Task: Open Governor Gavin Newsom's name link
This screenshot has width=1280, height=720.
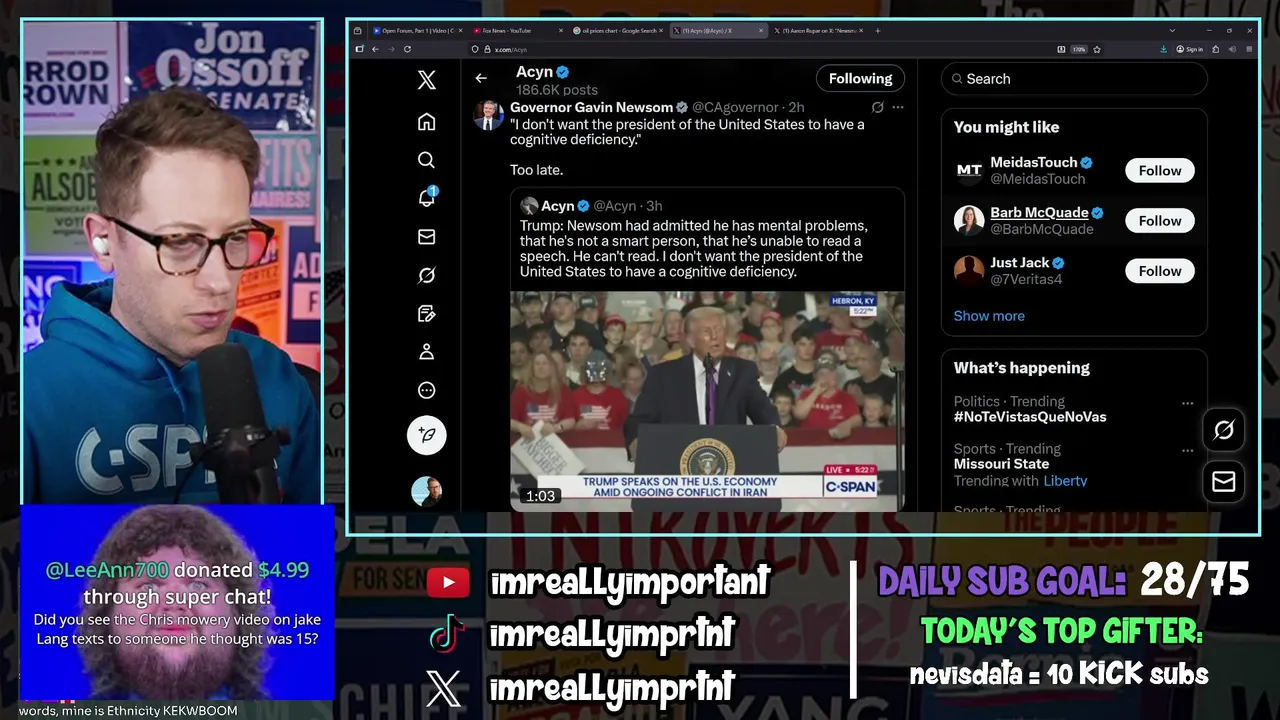Action: (591, 107)
